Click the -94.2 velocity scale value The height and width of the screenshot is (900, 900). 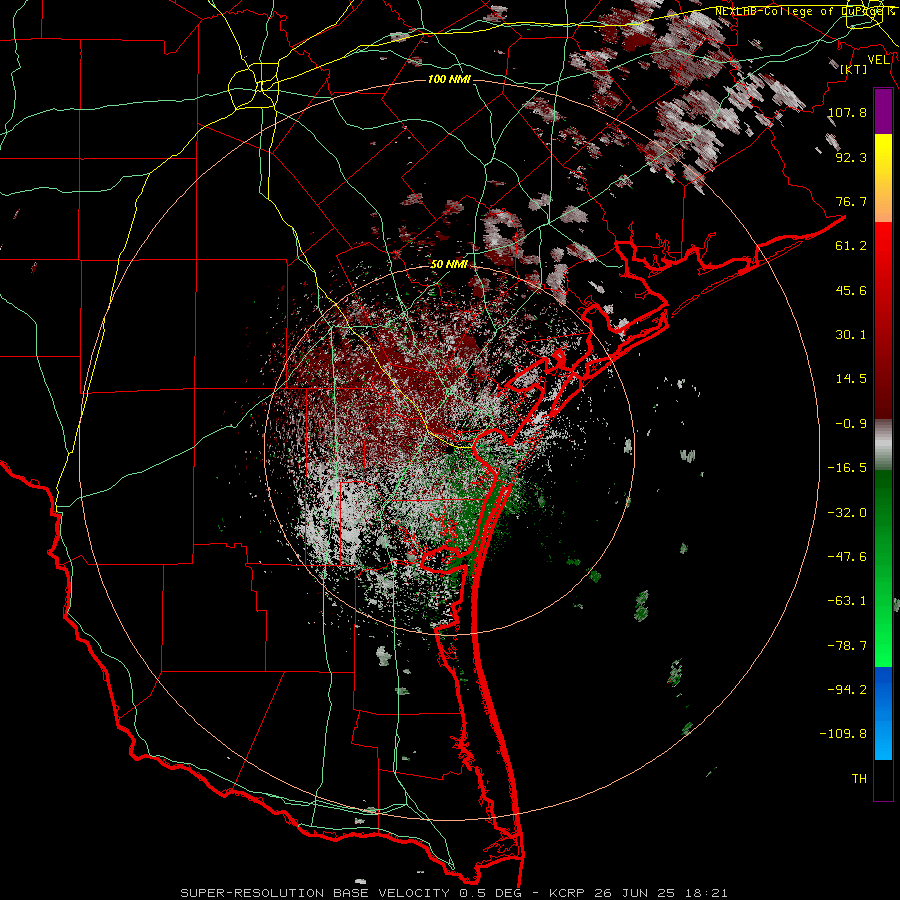(847, 690)
